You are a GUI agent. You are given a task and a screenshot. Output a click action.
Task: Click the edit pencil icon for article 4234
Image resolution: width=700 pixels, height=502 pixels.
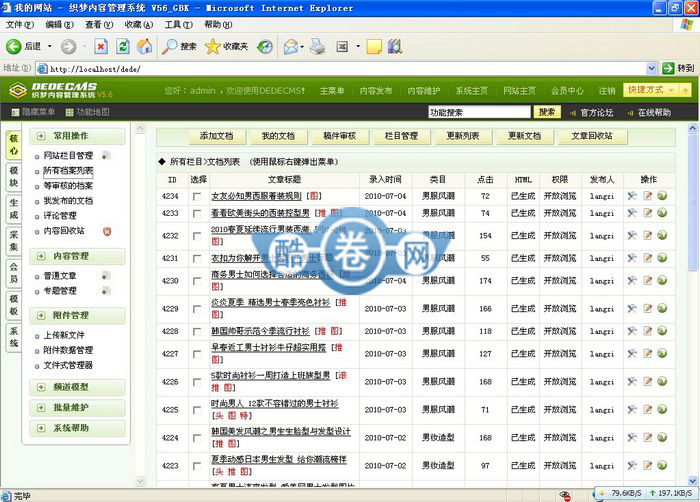point(647,196)
